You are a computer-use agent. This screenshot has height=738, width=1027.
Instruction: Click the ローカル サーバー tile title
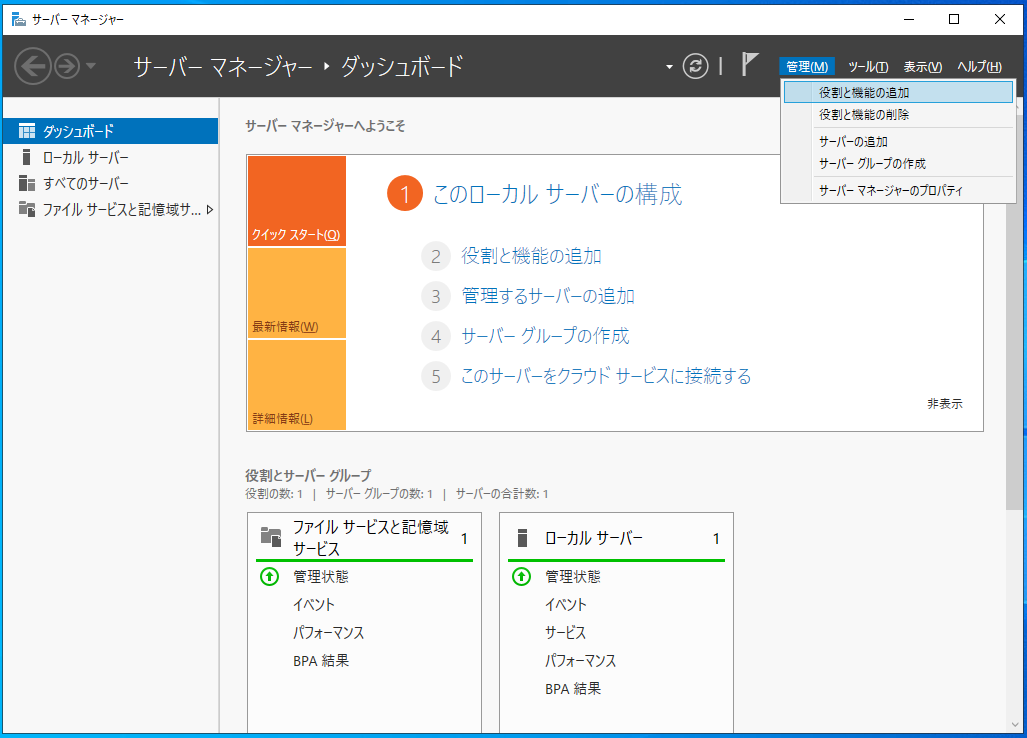593,538
